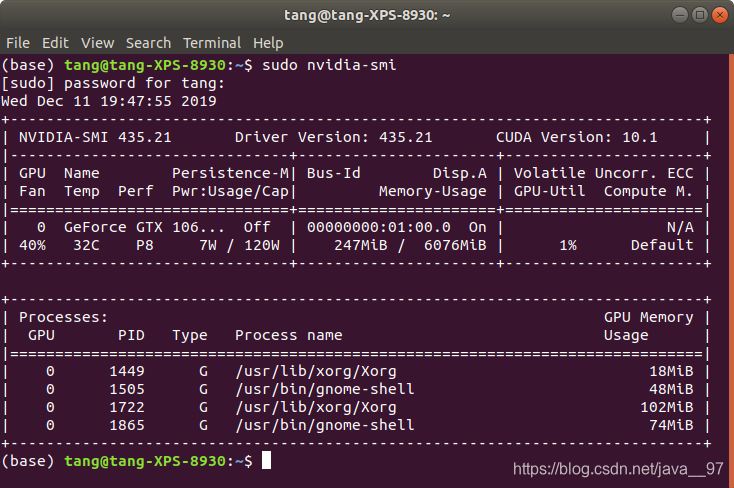Click the ECC value 'N/A'
This screenshot has height=488, width=734.
coord(680,227)
